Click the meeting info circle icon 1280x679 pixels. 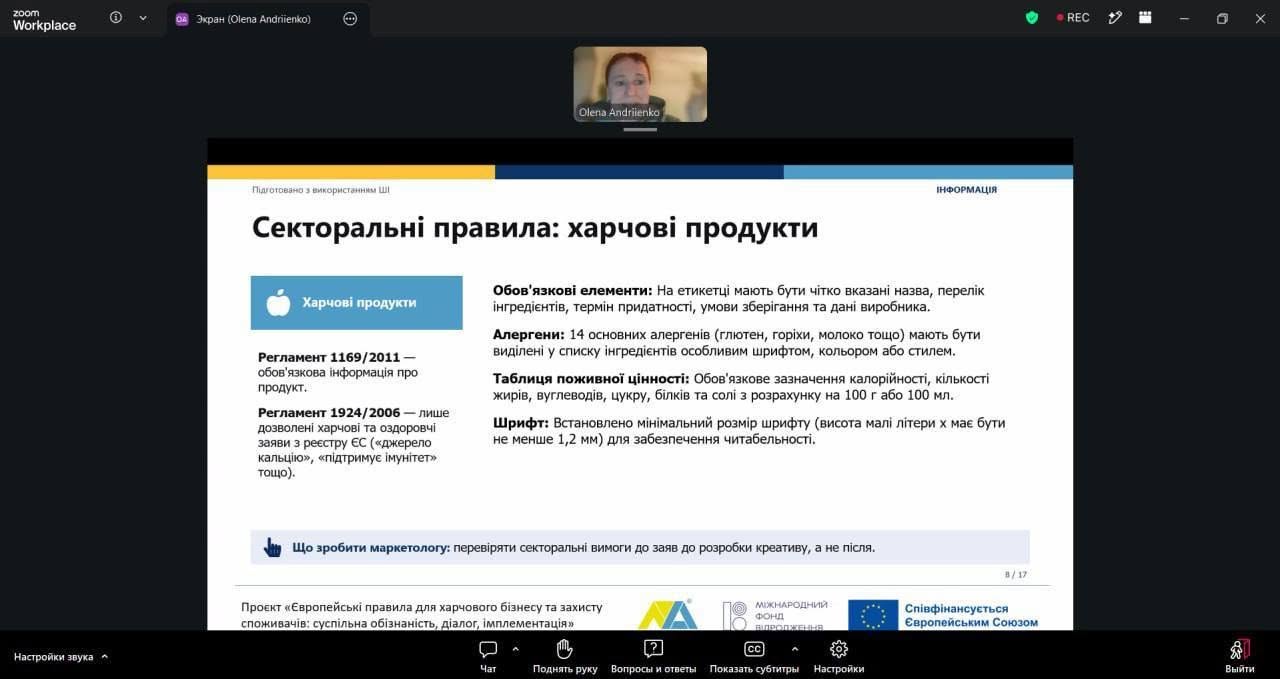tap(116, 18)
